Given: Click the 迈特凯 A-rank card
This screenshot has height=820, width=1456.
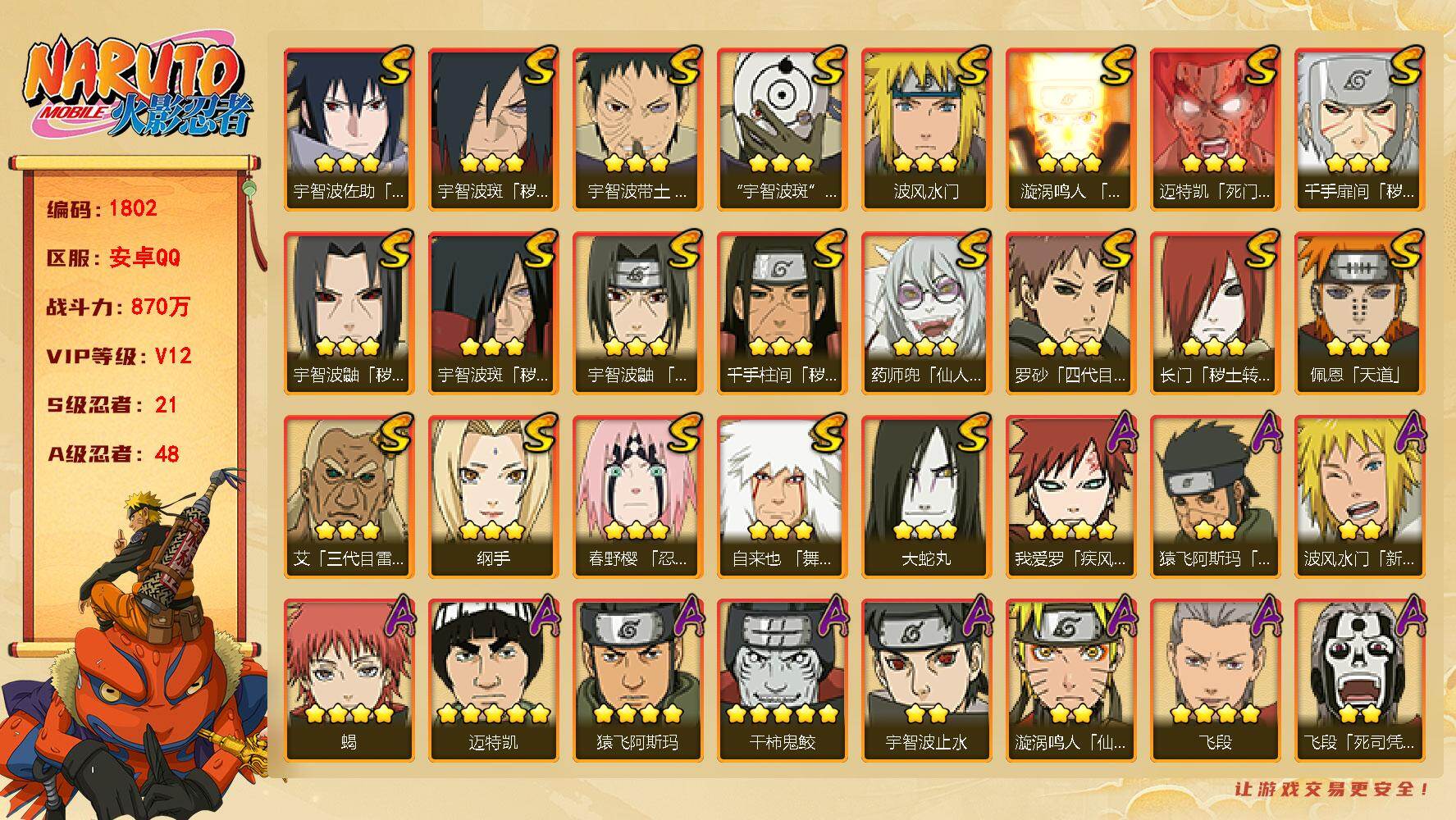Looking at the screenshot, I should [493, 681].
